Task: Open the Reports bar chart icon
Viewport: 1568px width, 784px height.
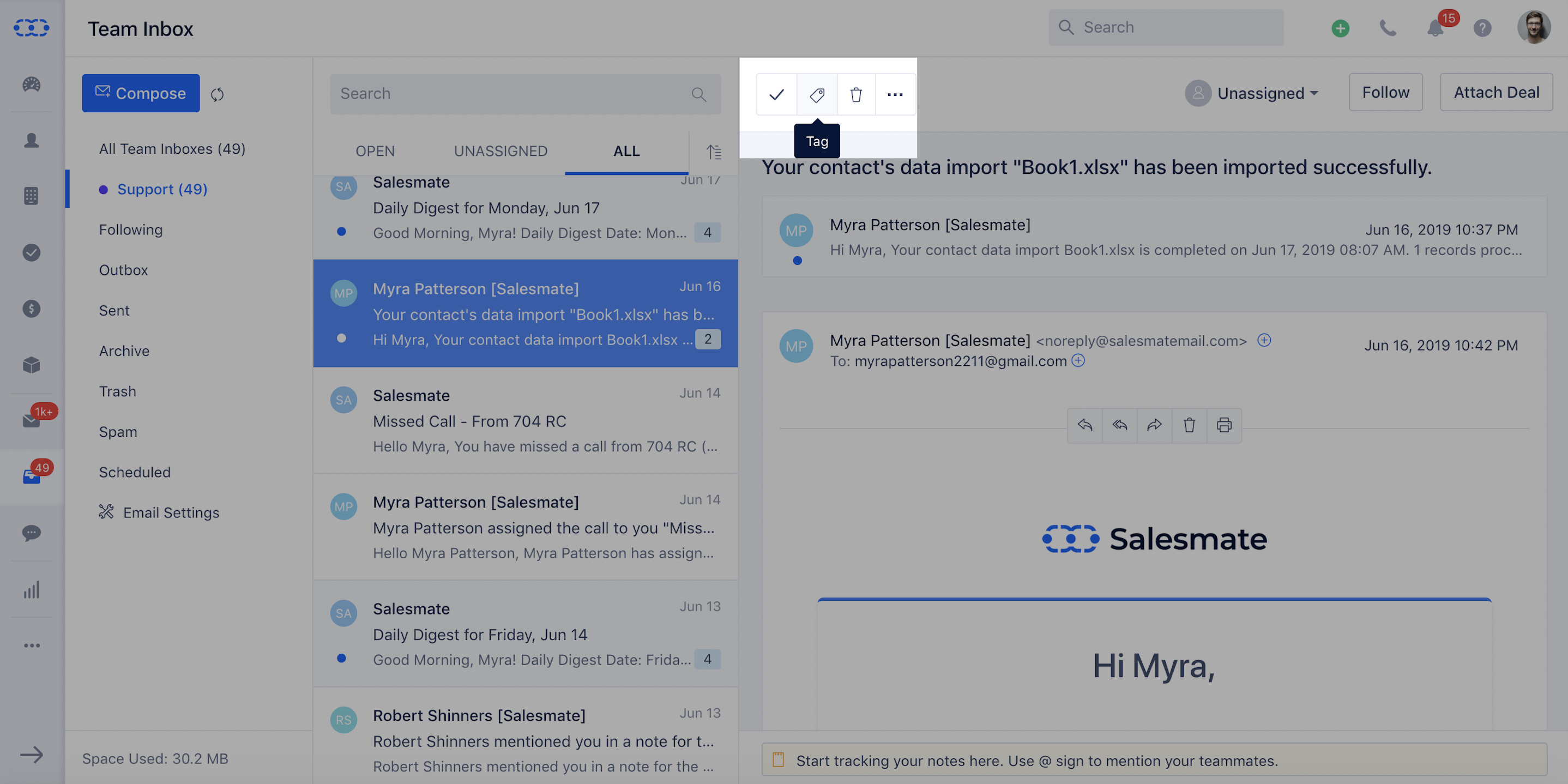Action: 31,589
